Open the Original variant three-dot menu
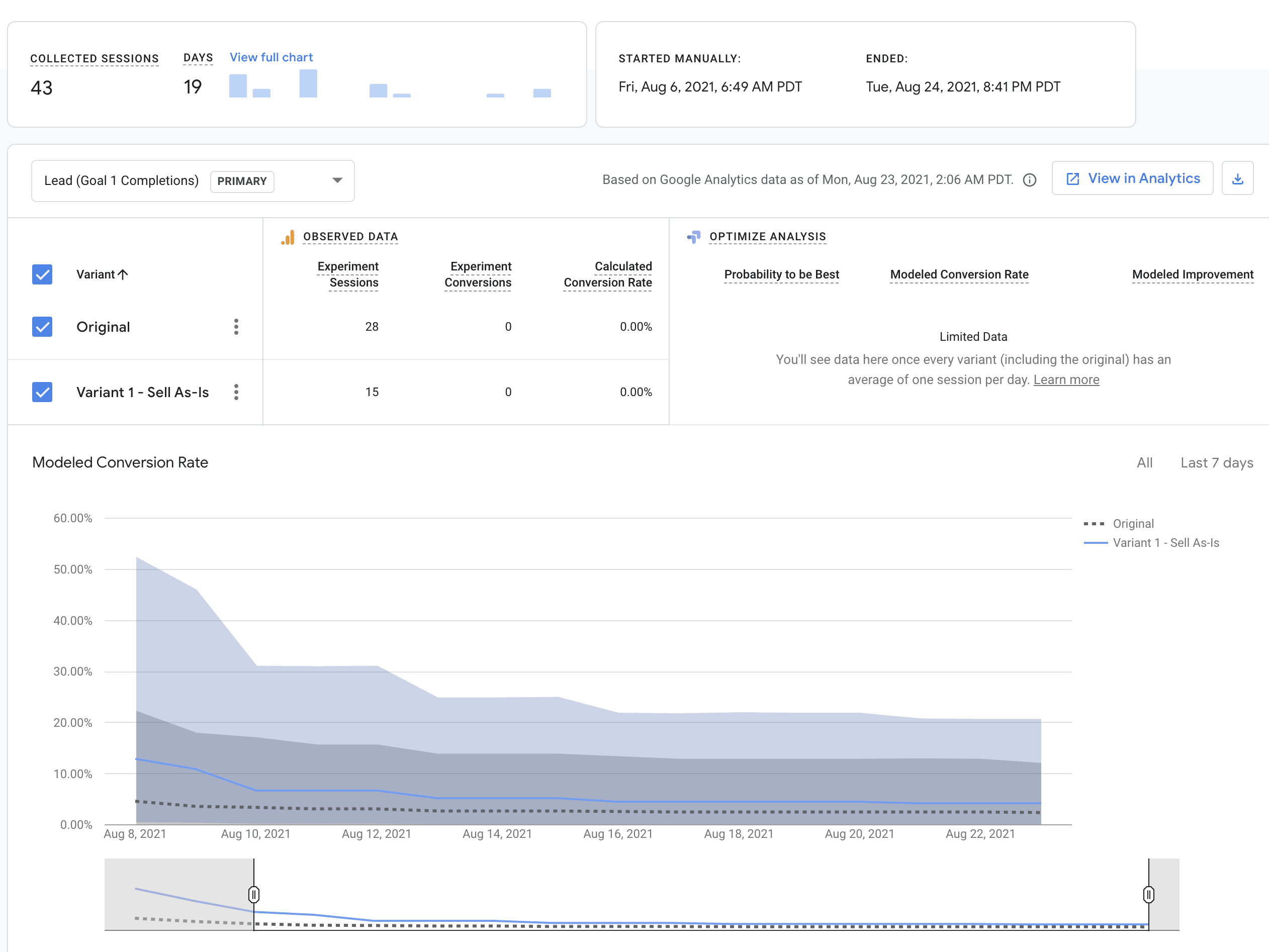The width and height of the screenshot is (1269, 952). coord(236,327)
